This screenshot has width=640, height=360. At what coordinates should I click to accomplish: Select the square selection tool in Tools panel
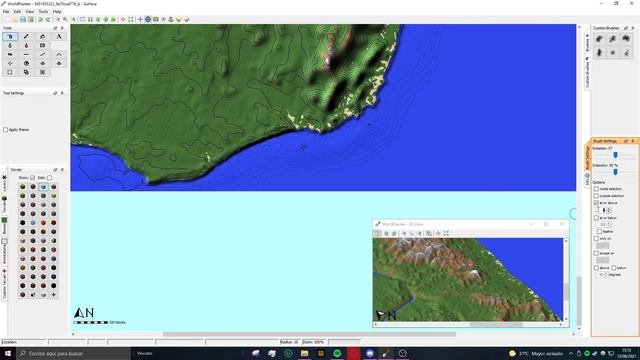[x=10, y=73]
